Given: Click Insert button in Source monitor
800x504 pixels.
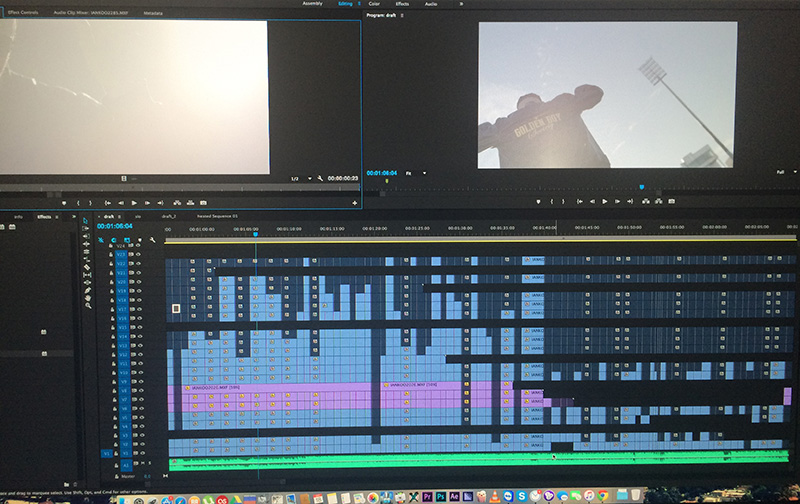Looking at the screenshot, I should 177,203.
